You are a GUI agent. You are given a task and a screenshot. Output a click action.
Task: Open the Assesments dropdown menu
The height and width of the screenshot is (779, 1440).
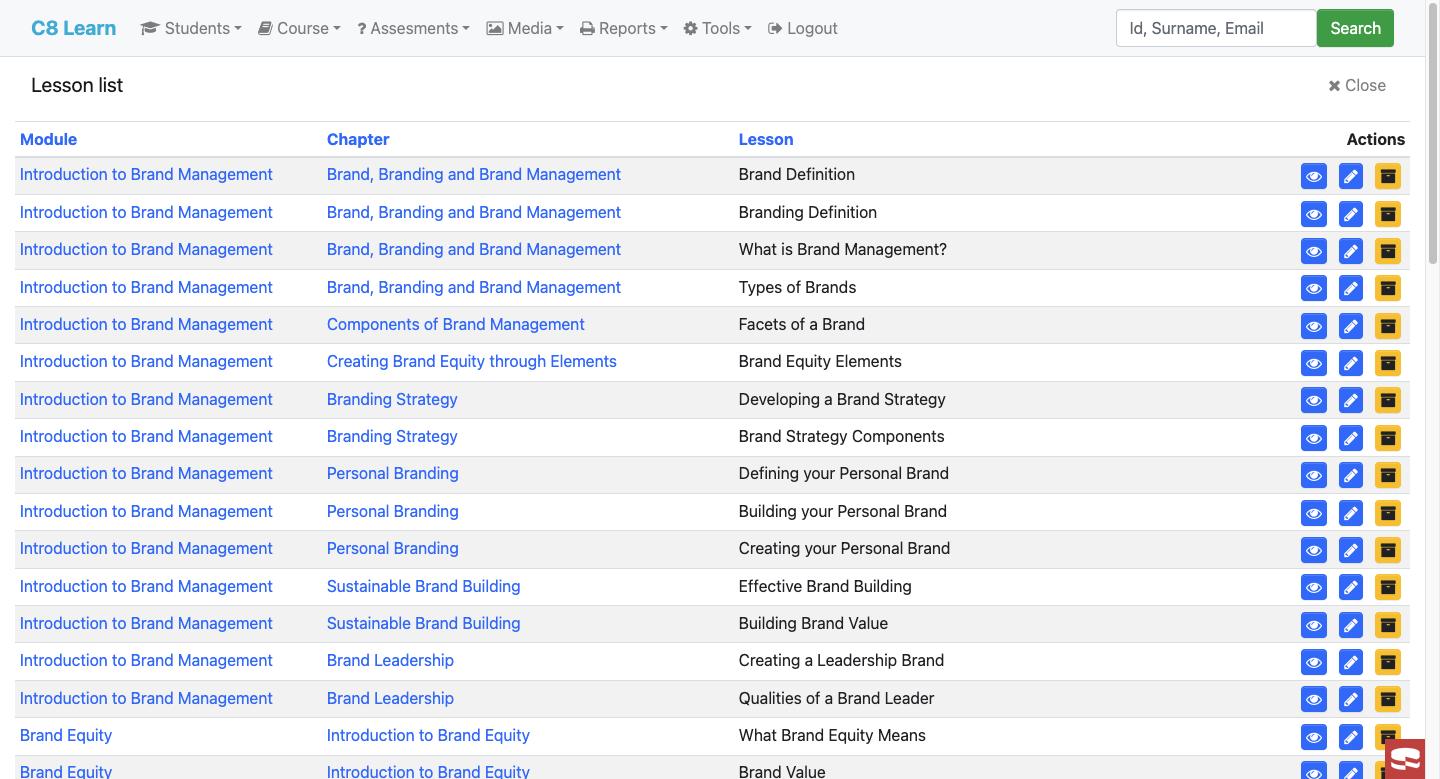click(x=413, y=28)
